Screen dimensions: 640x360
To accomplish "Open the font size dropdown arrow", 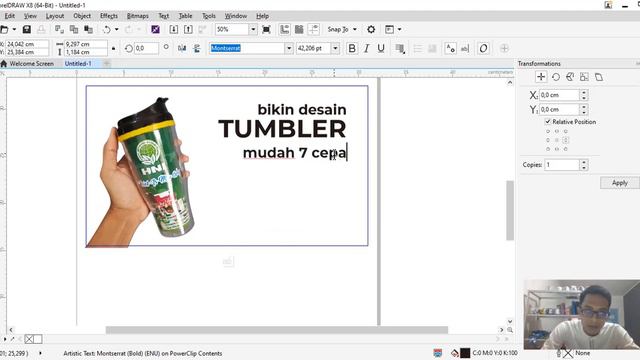I will click(x=335, y=48).
